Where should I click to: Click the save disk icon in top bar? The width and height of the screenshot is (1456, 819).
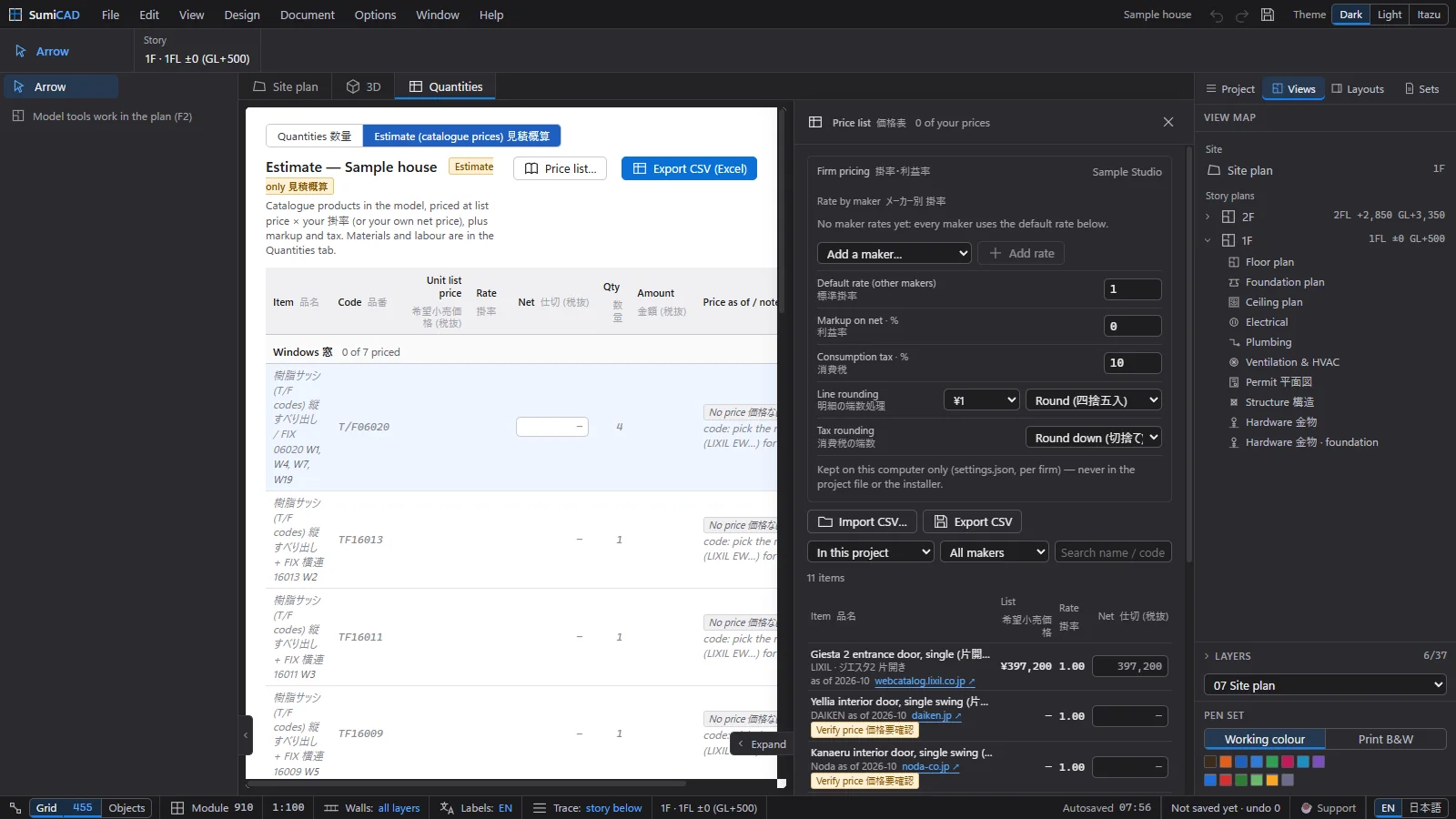pyautogui.click(x=1268, y=15)
